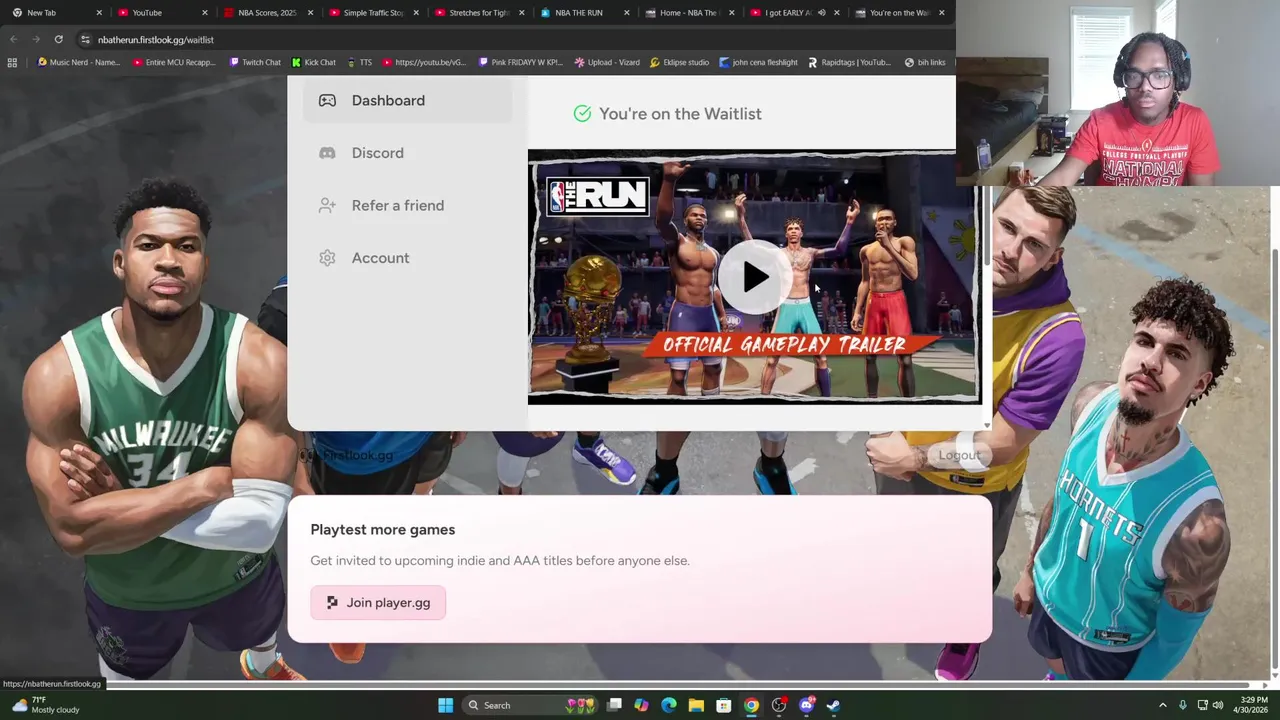This screenshot has width=1280, height=720.
Task: Open Refer a friend page
Action: 408,205
